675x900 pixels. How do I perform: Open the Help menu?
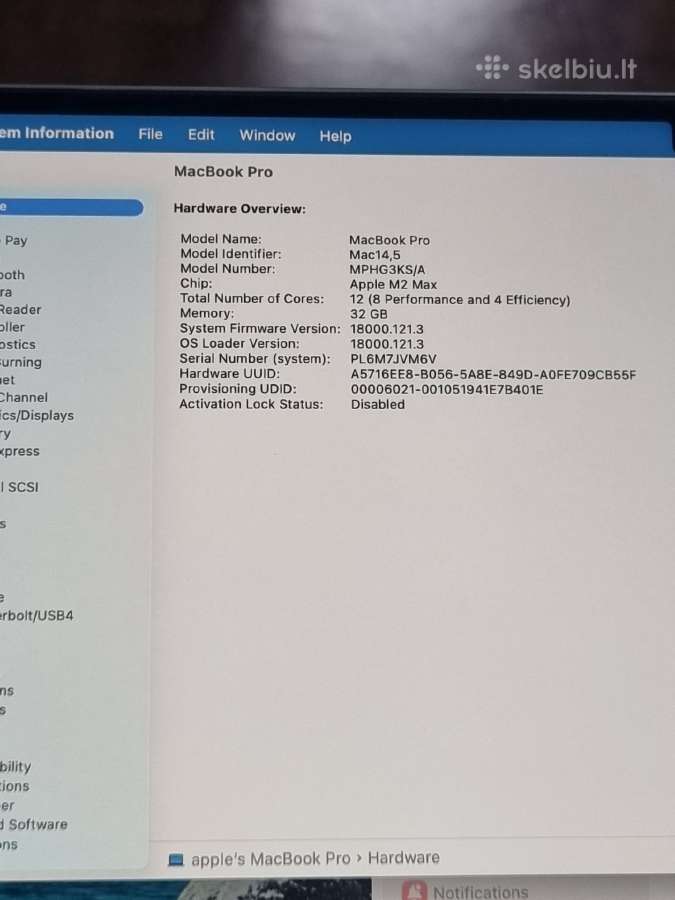[x=335, y=136]
